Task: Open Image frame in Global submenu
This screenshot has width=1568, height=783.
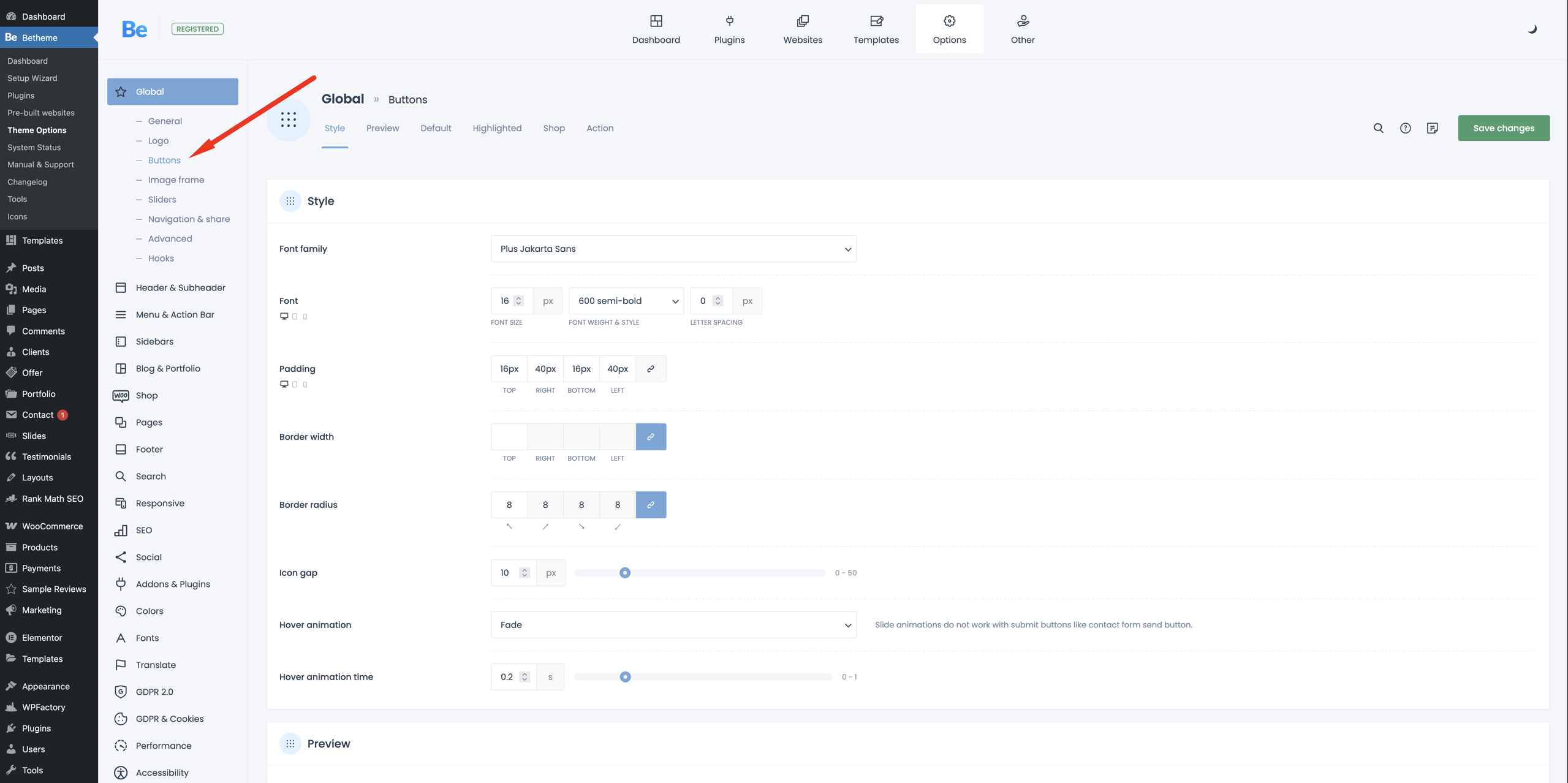Action: 176,180
